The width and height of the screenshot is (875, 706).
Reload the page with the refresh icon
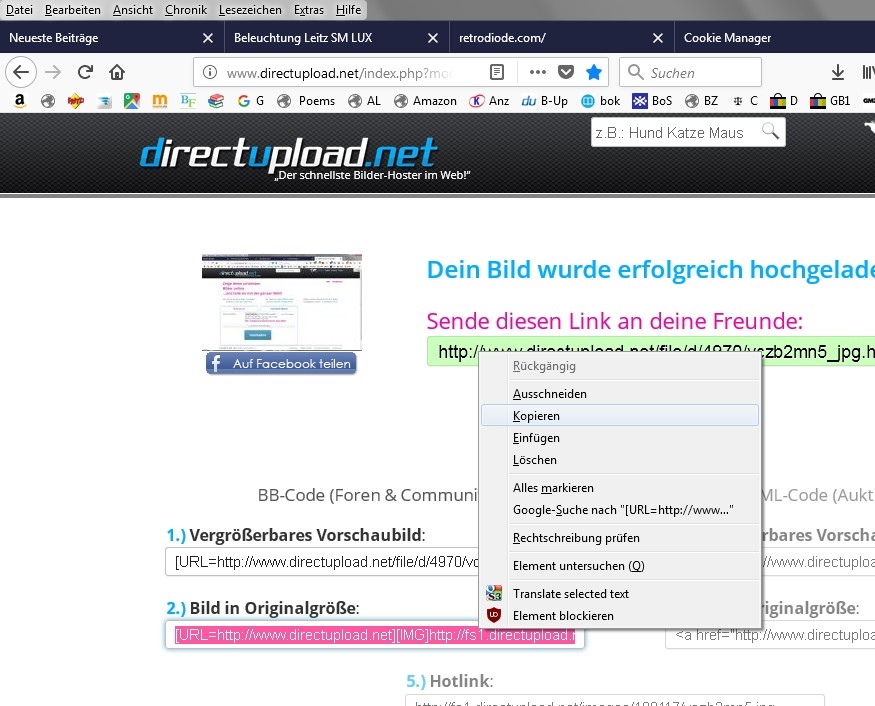(x=86, y=72)
